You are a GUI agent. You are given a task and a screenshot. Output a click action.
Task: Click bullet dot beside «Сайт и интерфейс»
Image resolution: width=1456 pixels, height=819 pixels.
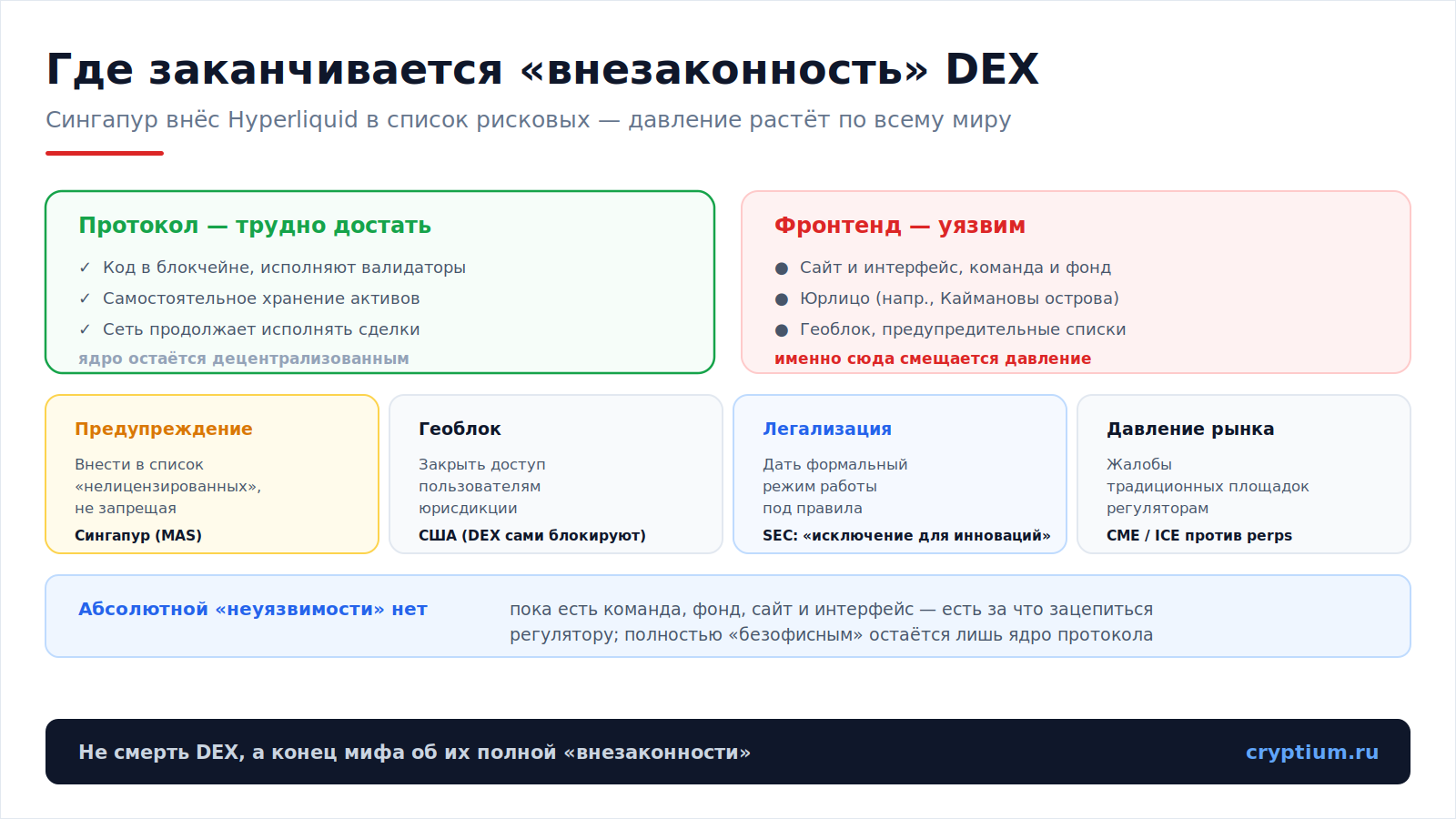[x=782, y=268]
